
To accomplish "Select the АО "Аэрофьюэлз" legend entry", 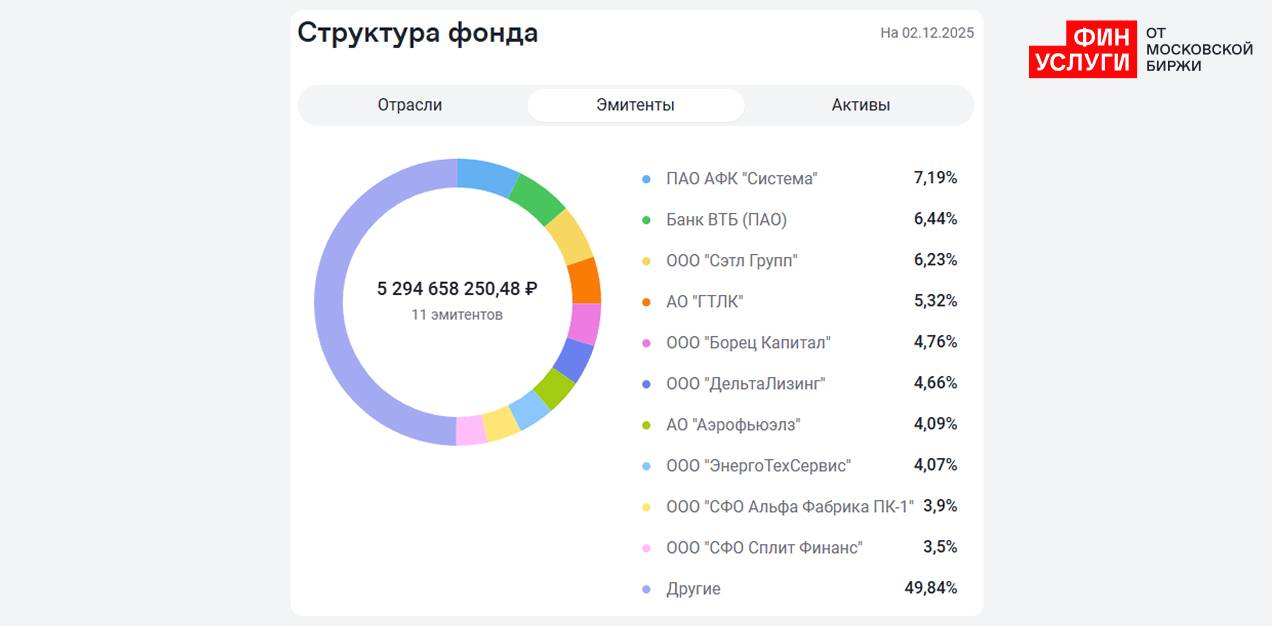I will point(733,425).
